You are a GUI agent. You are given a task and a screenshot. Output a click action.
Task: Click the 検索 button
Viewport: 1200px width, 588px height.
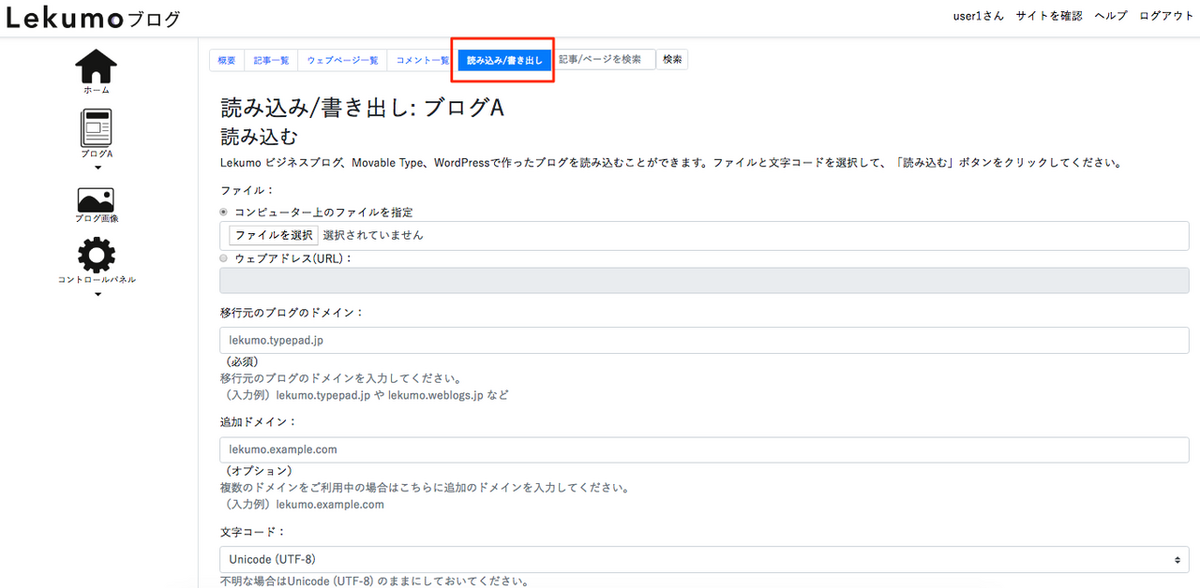673,60
